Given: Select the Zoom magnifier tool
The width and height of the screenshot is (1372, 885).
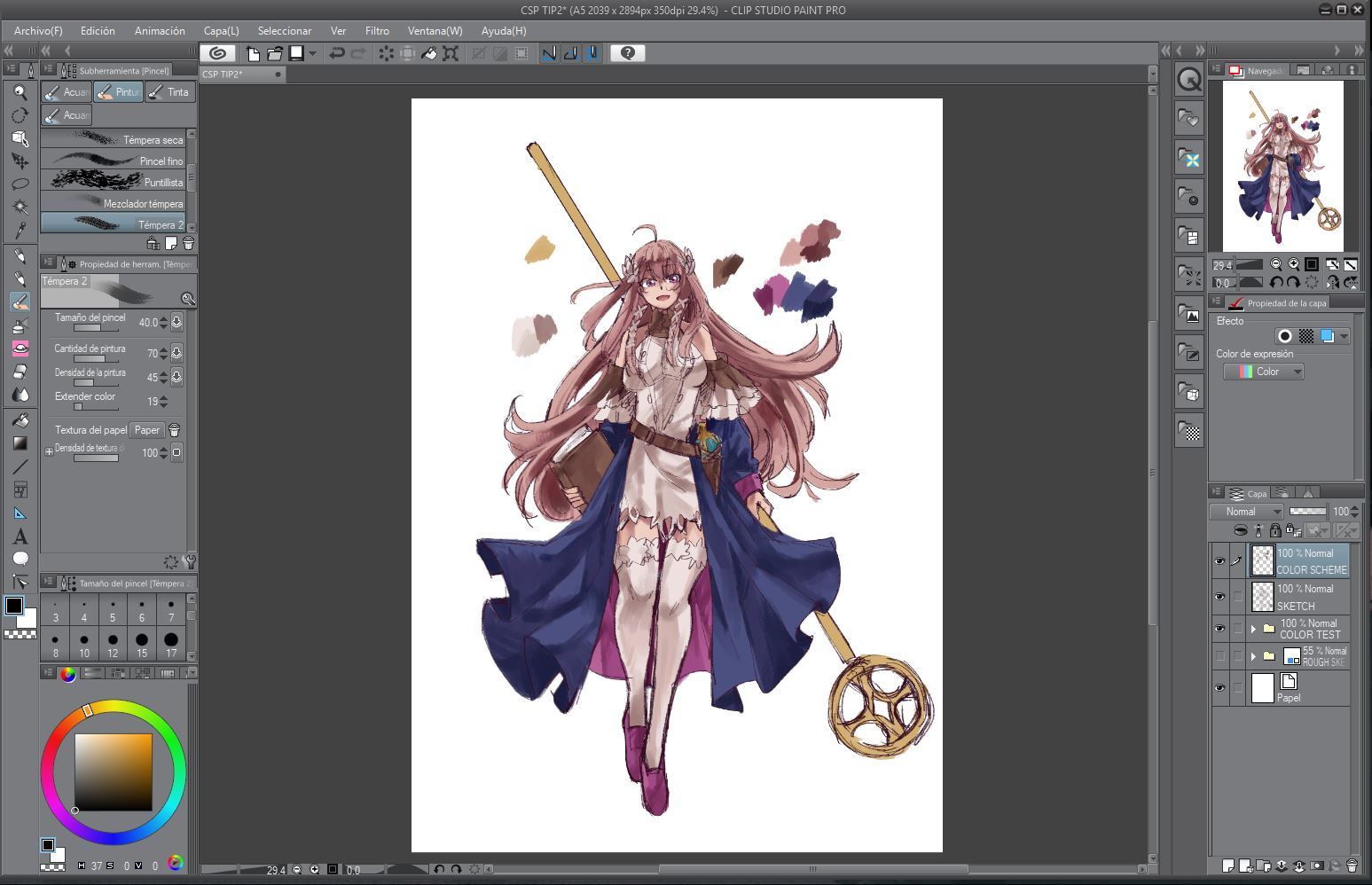Looking at the screenshot, I should click(20, 92).
